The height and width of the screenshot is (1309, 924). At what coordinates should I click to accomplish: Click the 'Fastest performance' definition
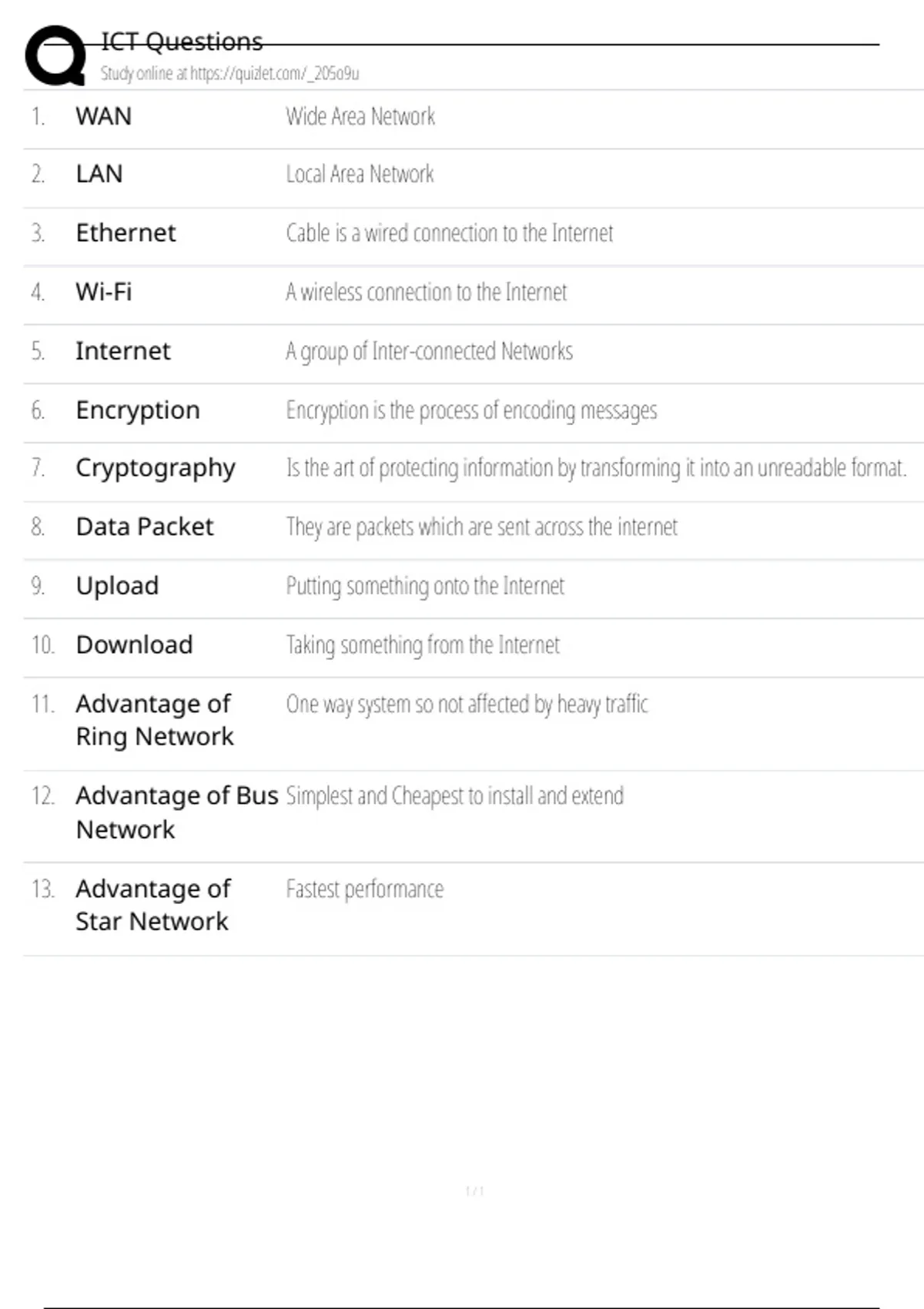tap(365, 889)
